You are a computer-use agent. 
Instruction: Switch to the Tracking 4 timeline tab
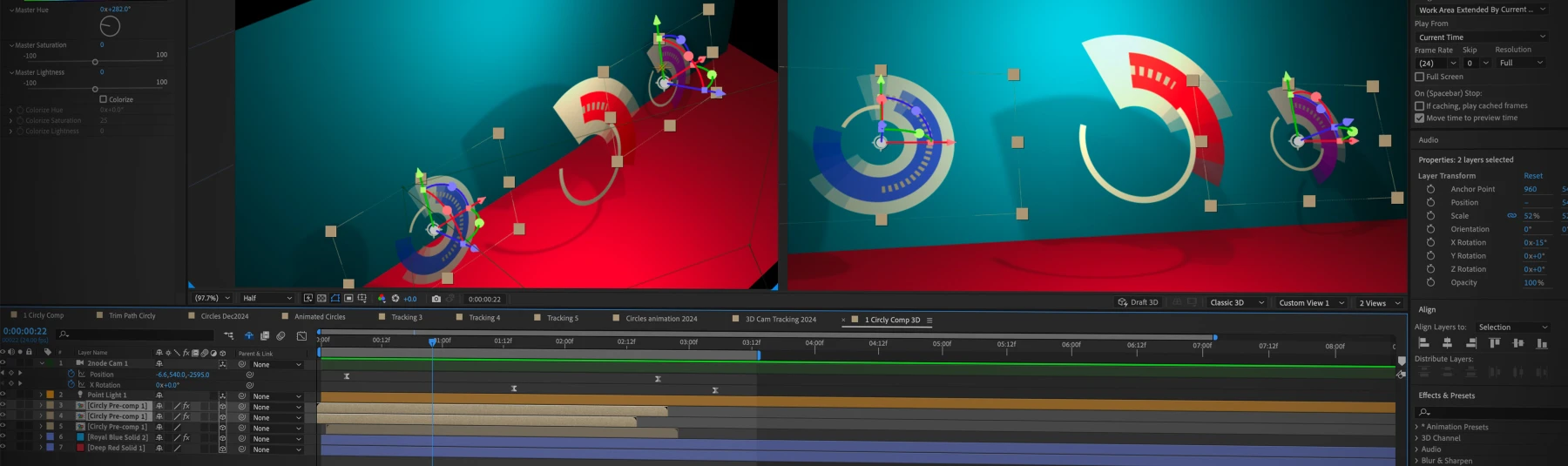484,318
